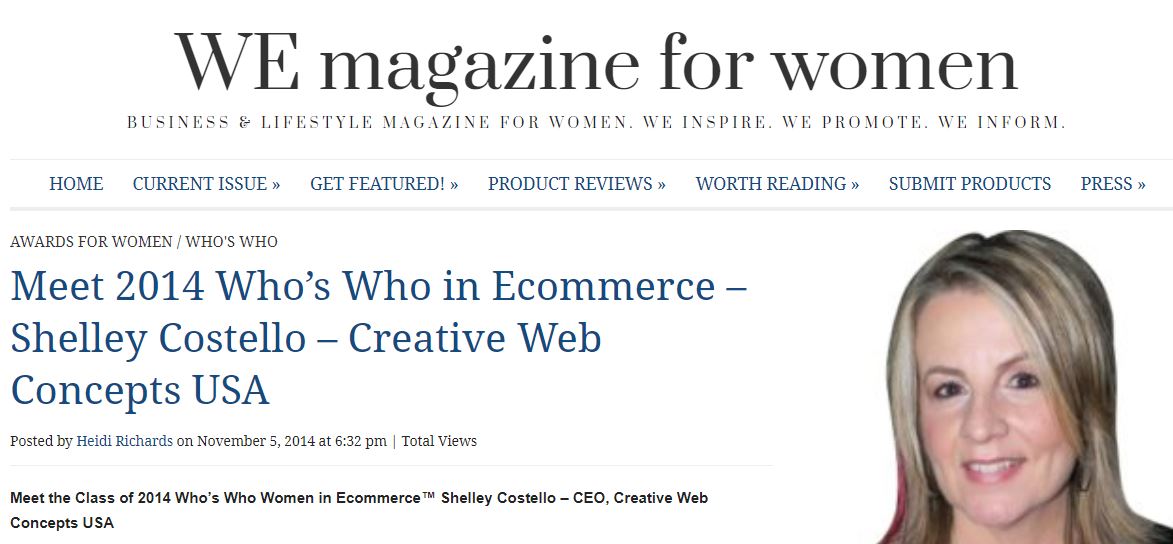Expand the PRESS menu
Image resolution: width=1173 pixels, height=544 pixels.
(1112, 184)
